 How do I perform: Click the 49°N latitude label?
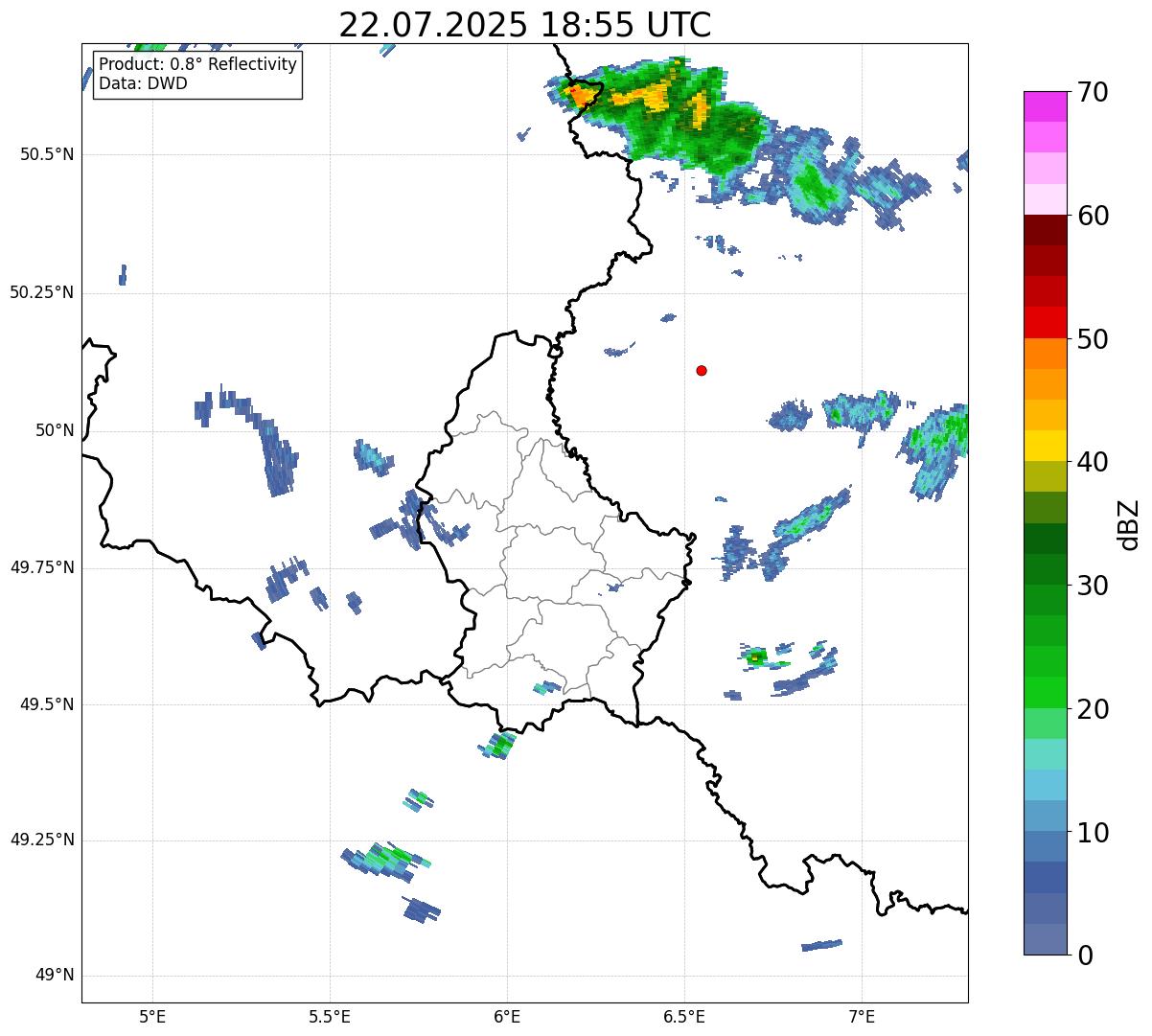[55, 976]
